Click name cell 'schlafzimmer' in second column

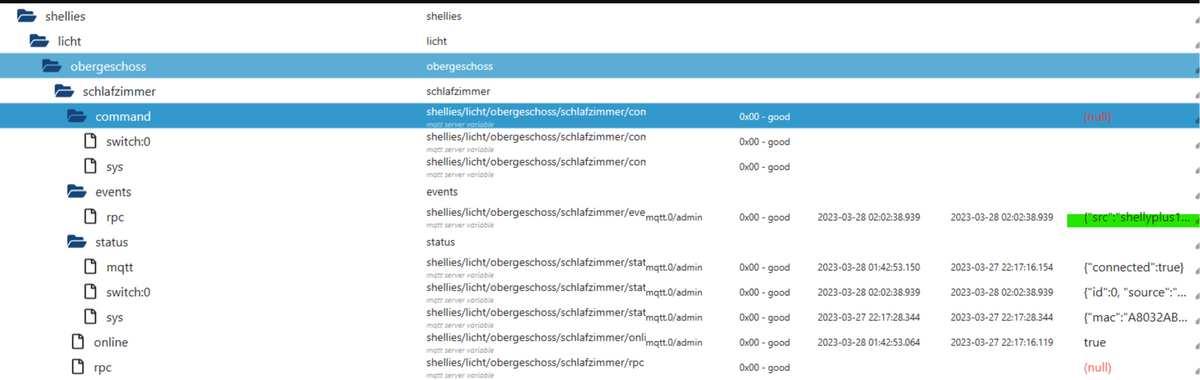(x=458, y=92)
